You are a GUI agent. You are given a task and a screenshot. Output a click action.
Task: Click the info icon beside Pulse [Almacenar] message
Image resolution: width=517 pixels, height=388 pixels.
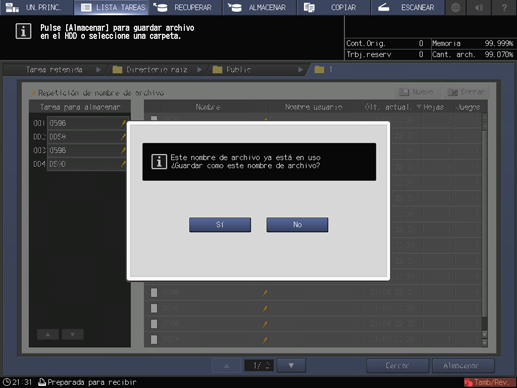tap(23, 31)
